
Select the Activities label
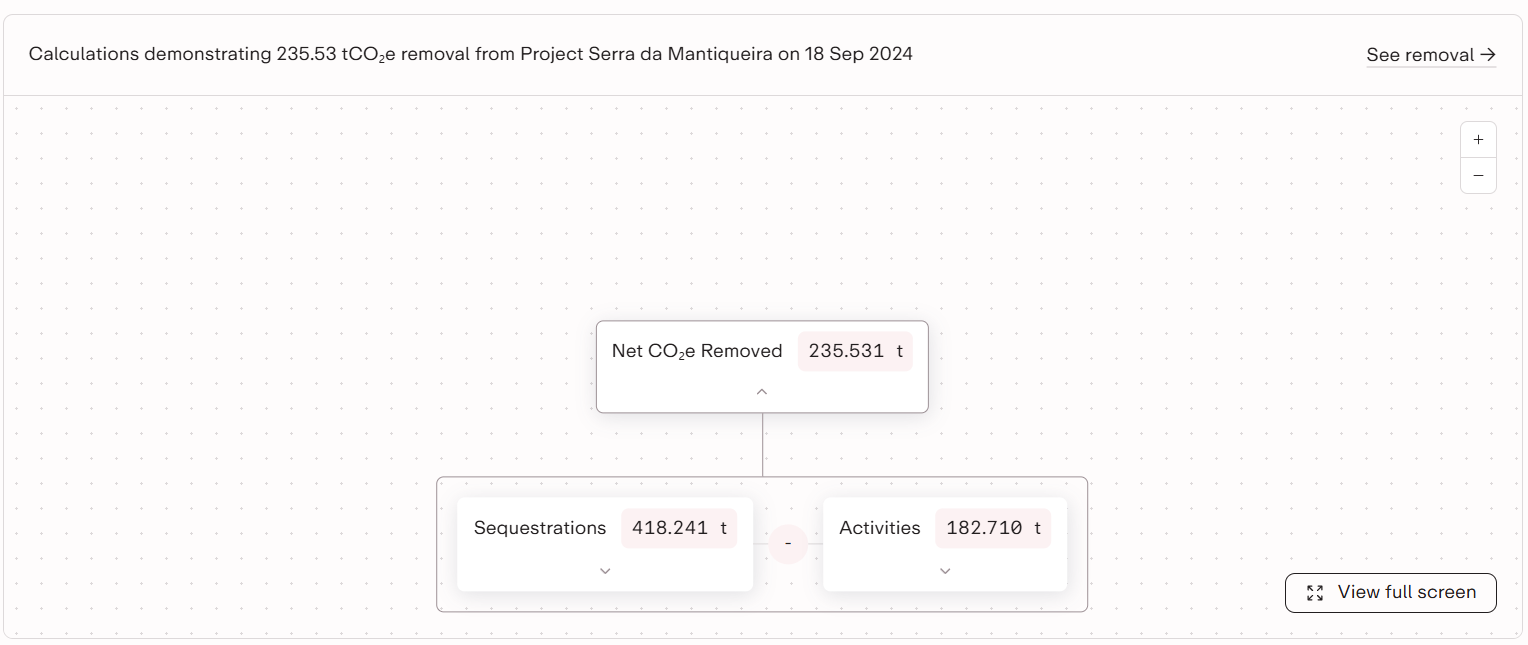click(880, 528)
